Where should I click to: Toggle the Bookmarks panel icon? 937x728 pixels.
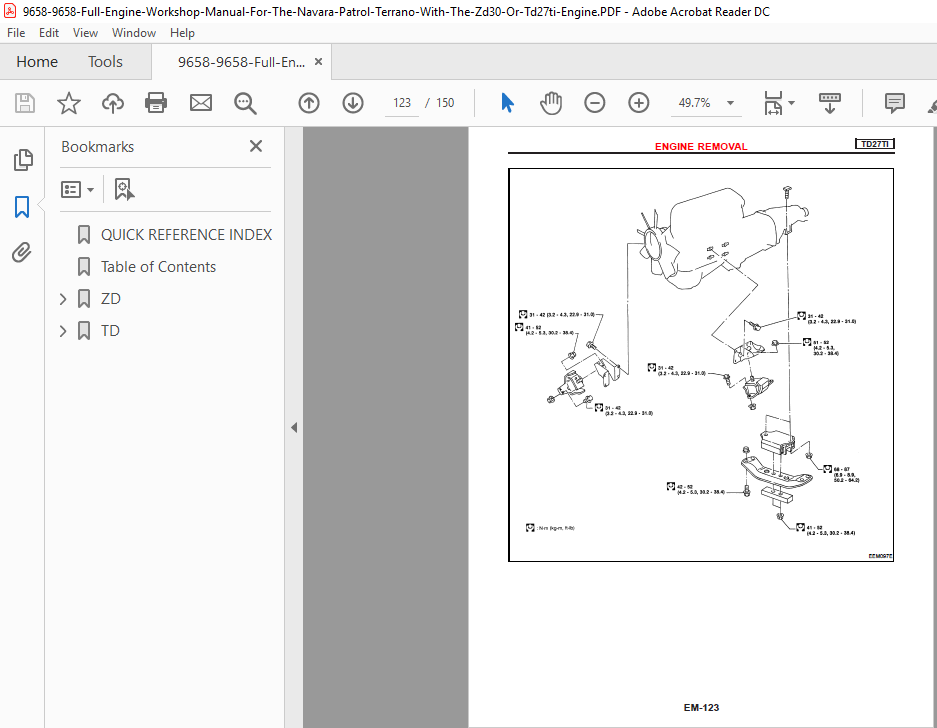coord(22,207)
